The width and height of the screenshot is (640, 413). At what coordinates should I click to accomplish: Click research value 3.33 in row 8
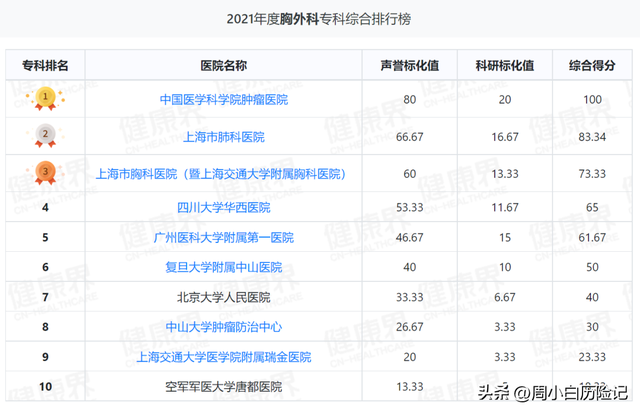point(505,327)
